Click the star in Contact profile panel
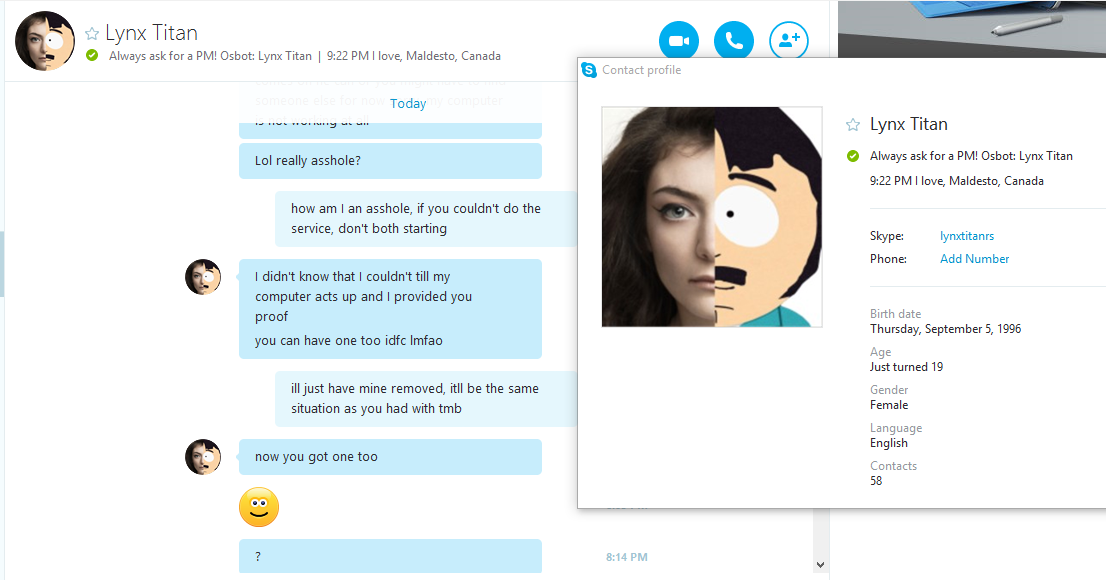Viewport: 1106px width, 580px height. tap(853, 125)
